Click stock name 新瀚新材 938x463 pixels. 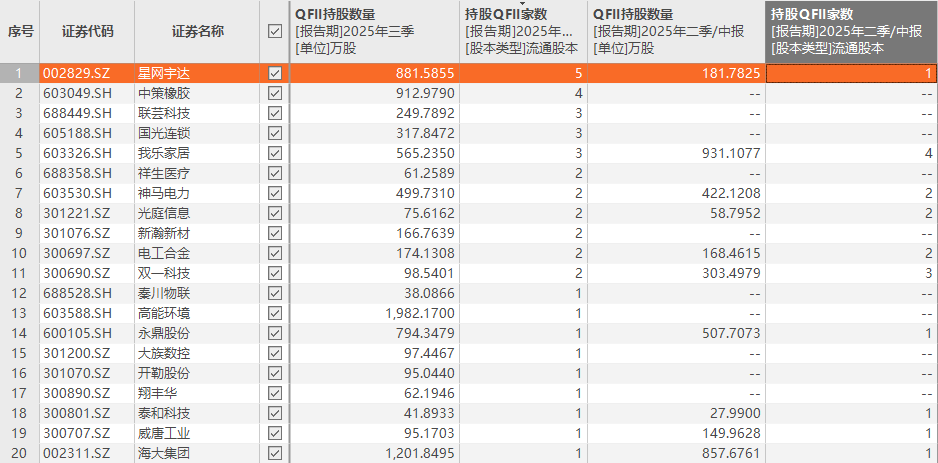164,233
